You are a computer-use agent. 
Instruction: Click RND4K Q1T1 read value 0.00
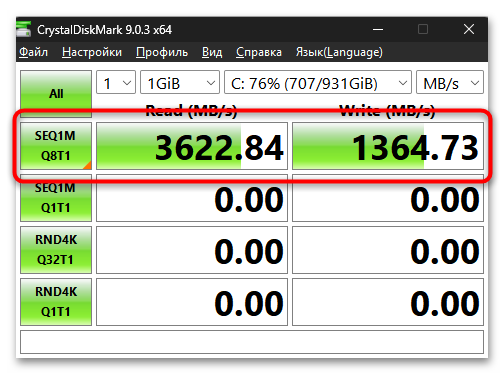(x=192, y=302)
